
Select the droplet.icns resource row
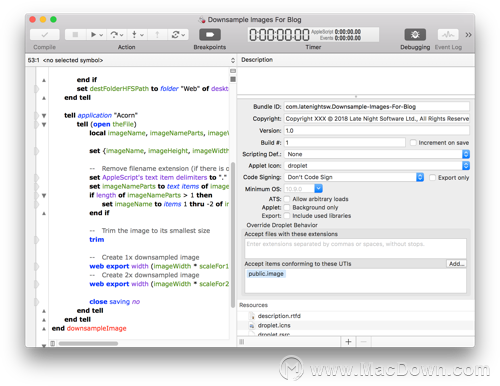[356, 325]
